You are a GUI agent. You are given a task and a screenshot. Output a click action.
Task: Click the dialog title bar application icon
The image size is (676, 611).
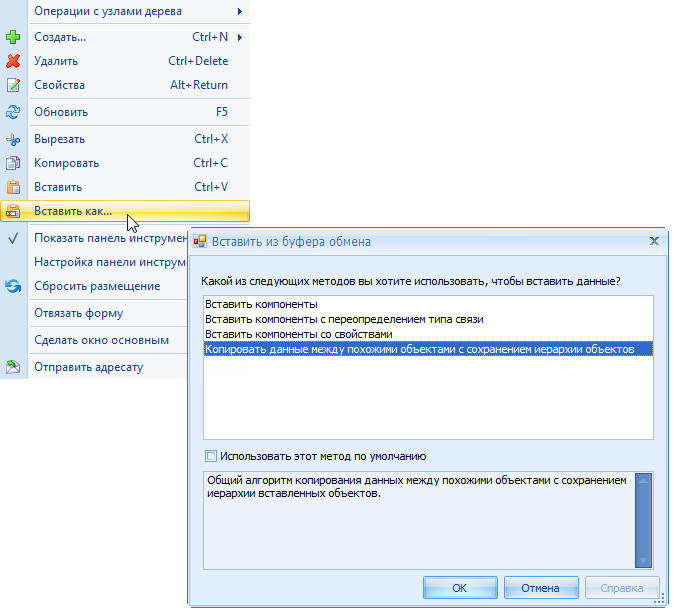pyautogui.click(x=200, y=241)
